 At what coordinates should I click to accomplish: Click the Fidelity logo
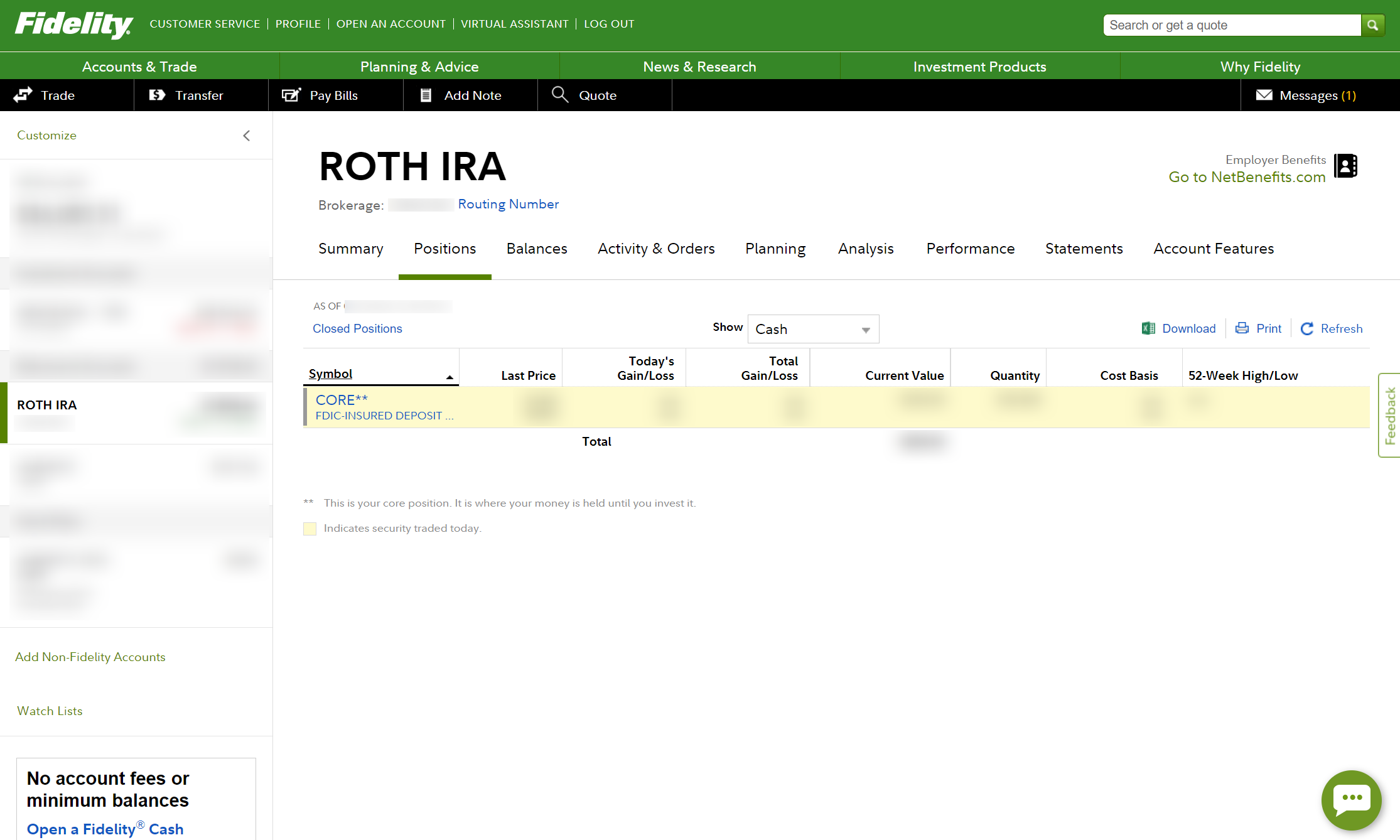pos(73,25)
